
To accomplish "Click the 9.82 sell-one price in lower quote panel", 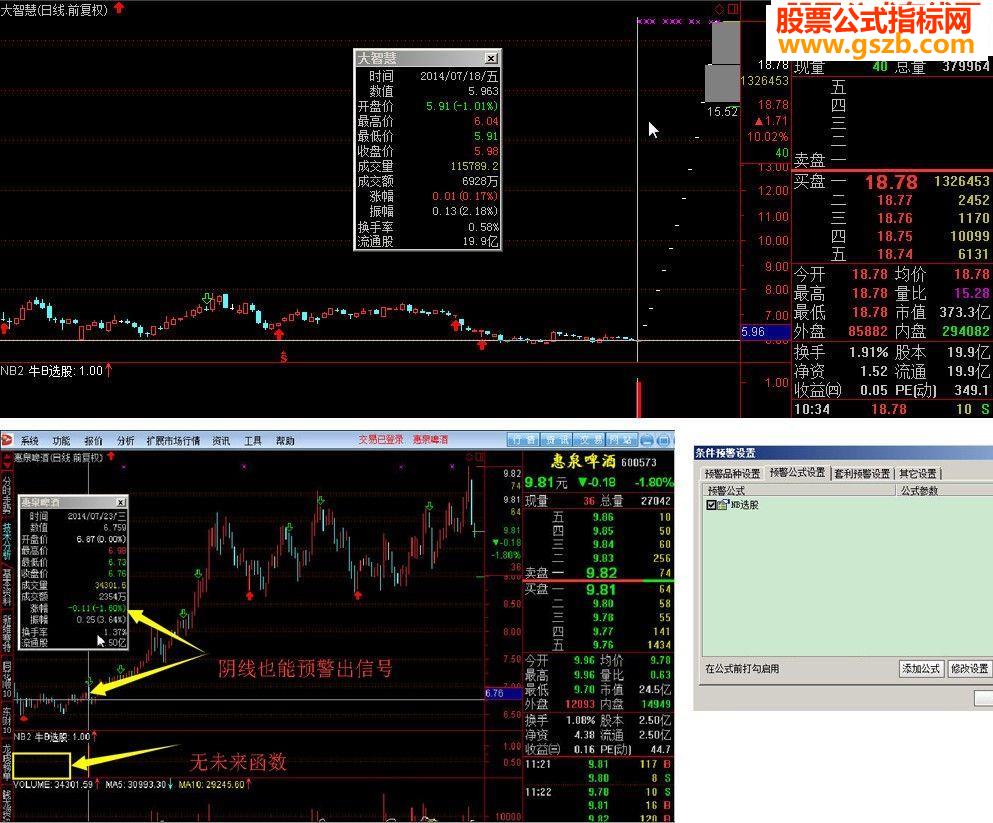I will (x=601, y=573).
